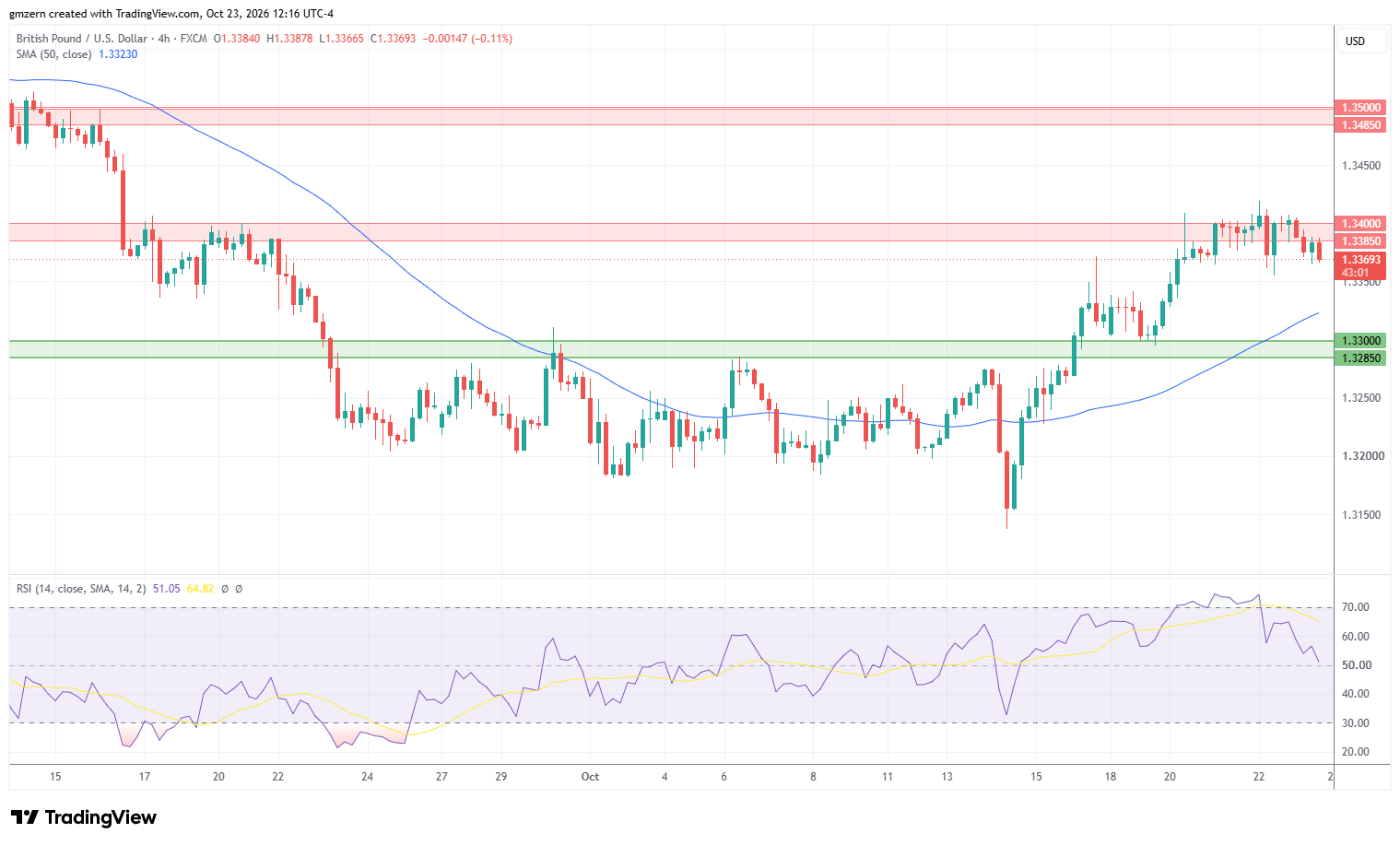Click the SMA value 1.33230
1400x845 pixels.
pyautogui.click(x=118, y=54)
